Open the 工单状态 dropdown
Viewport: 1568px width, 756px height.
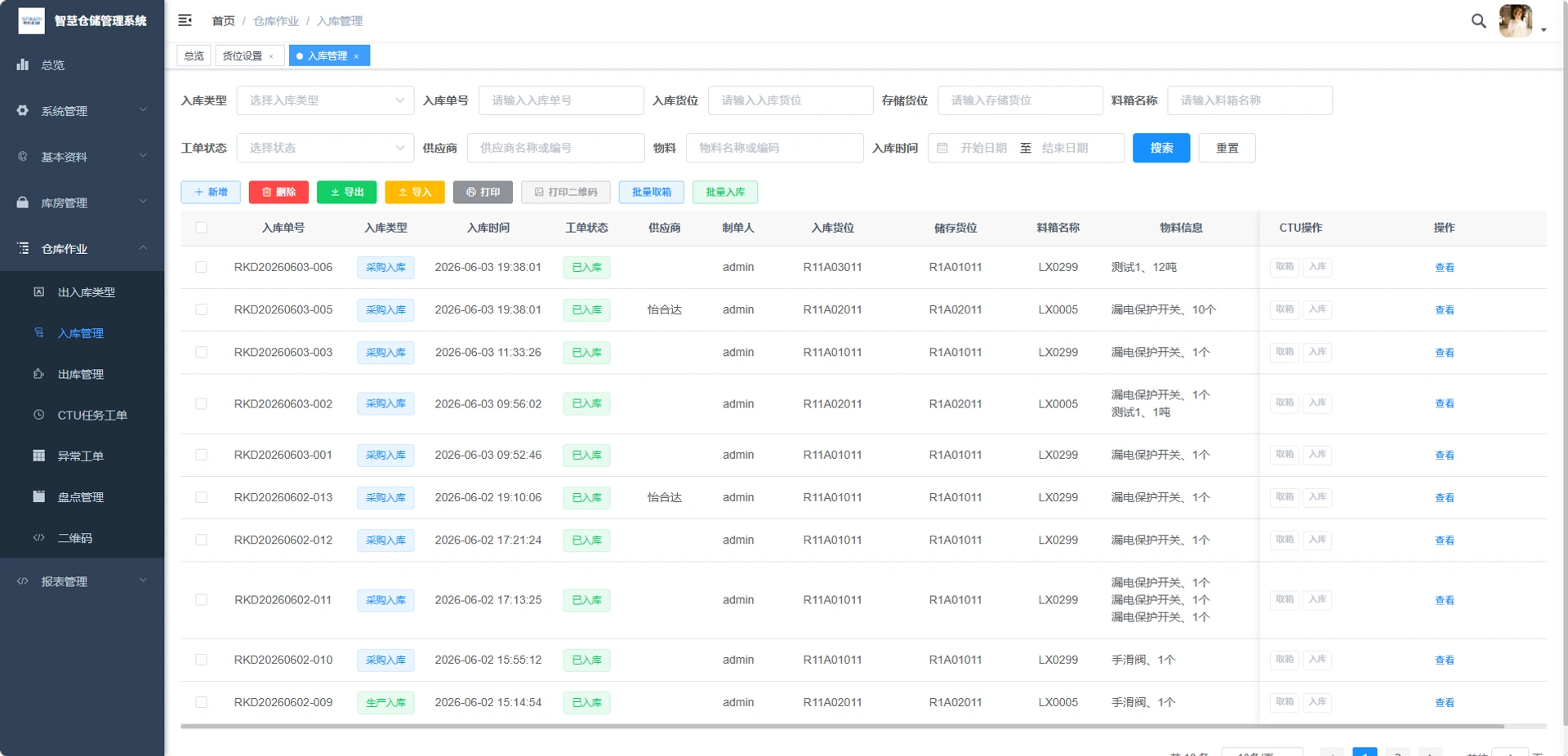pyautogui.click(x=325, y=148)
